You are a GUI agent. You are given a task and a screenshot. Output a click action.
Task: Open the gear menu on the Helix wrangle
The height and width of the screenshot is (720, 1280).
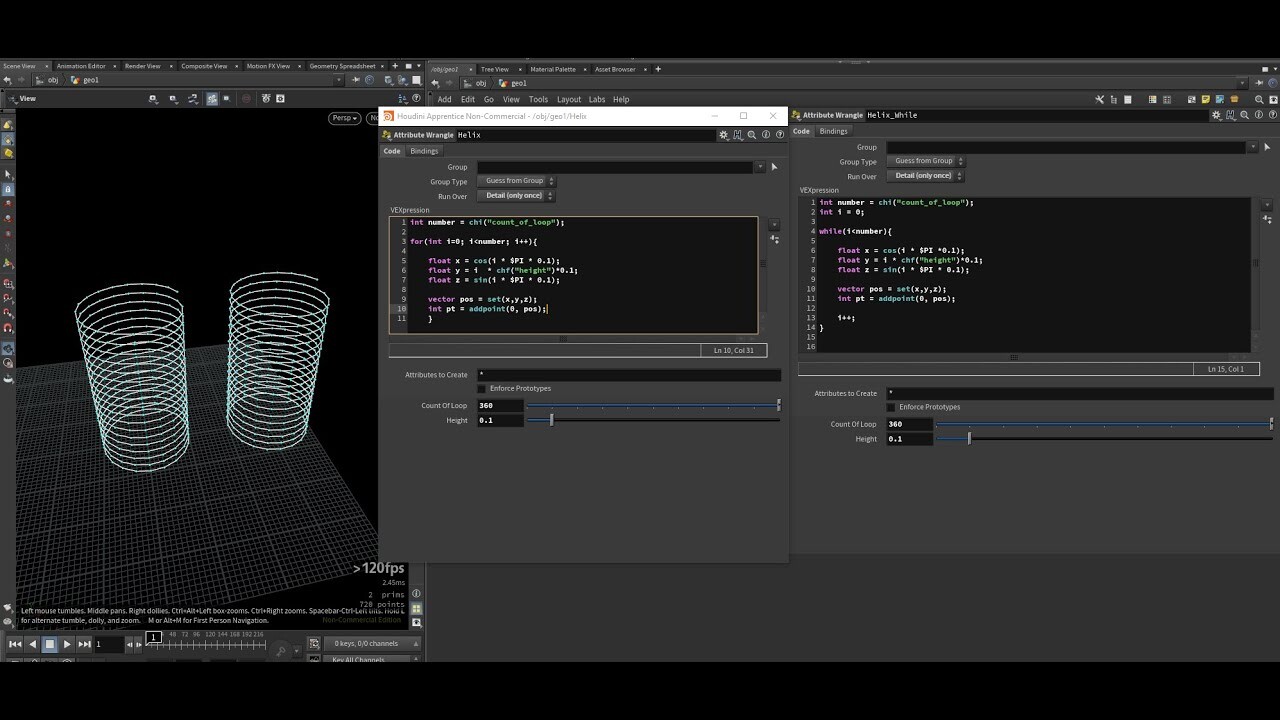723,134
